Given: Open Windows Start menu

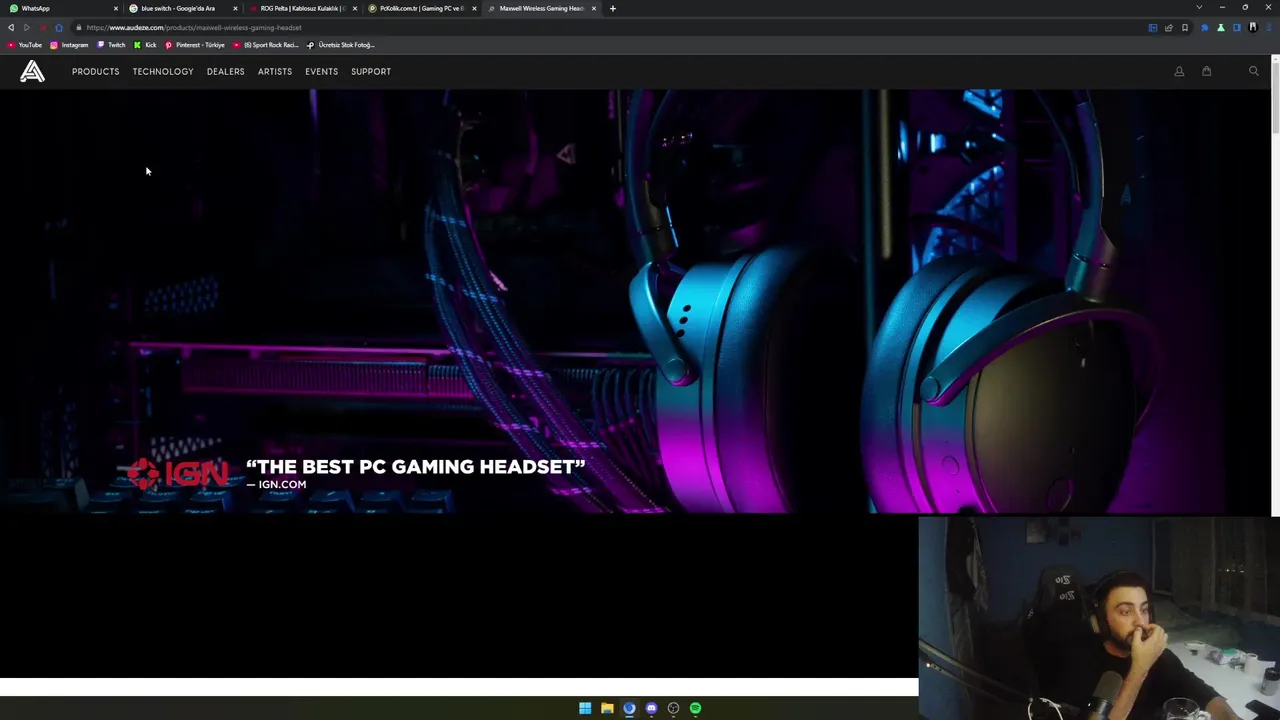Looking at the screenshot, I should pos(585,708).
